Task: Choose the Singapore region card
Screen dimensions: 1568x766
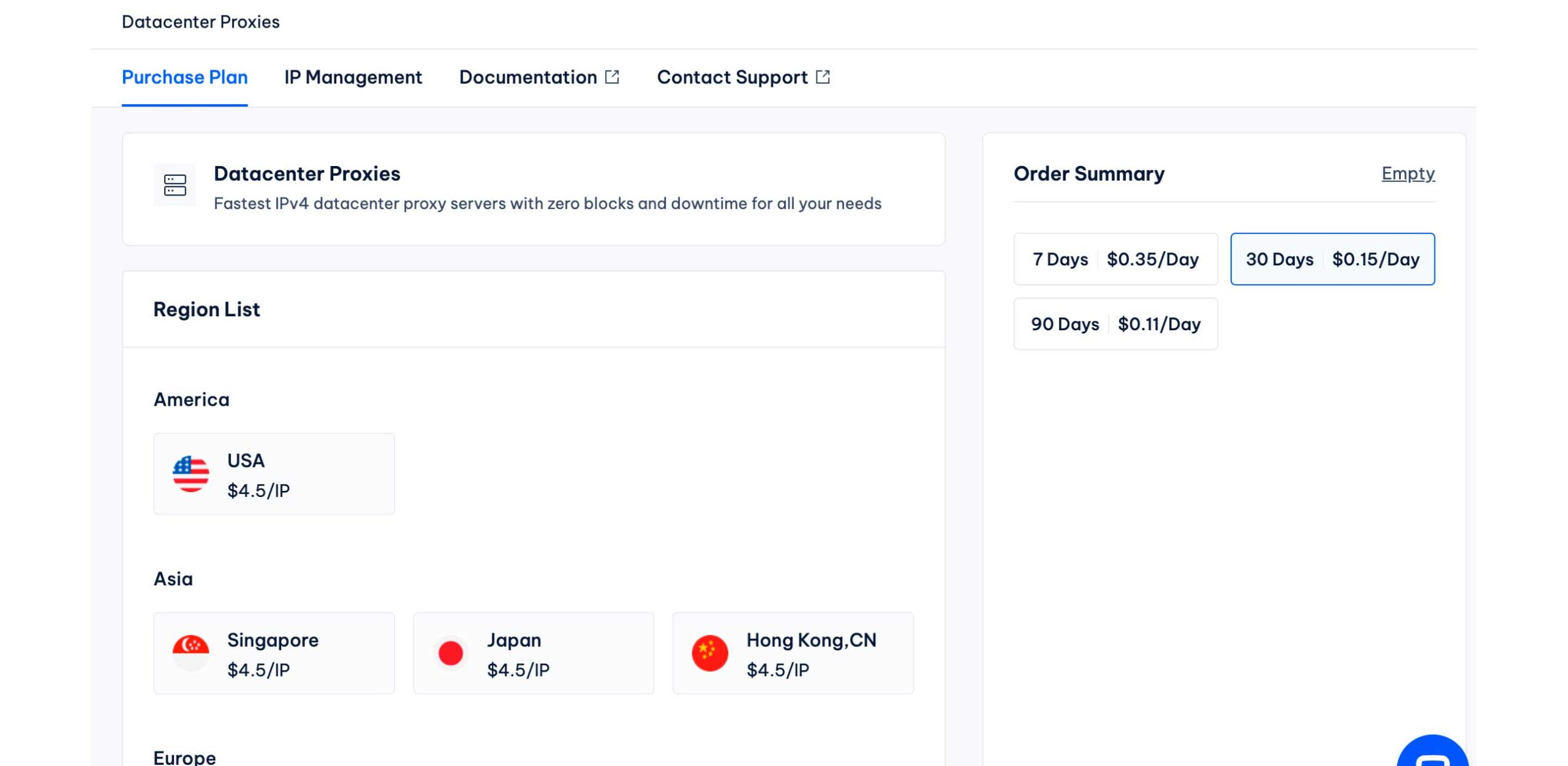Action: coord(274,653)
